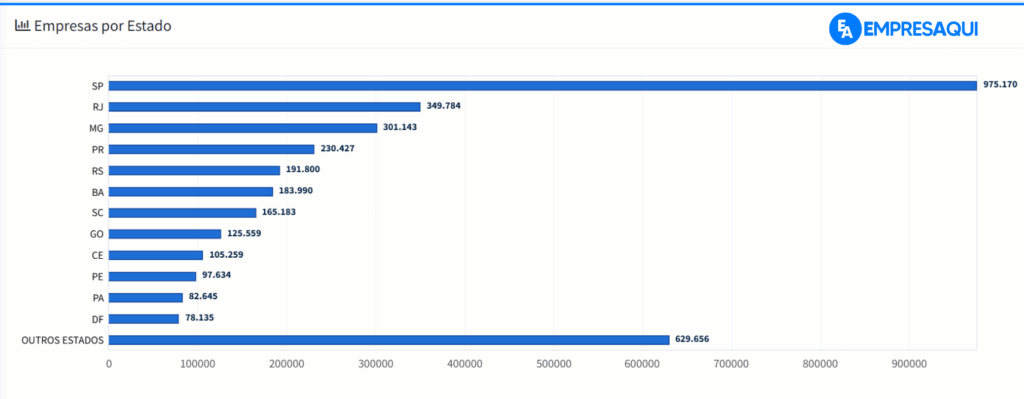
Task: Click the value label 82.645
Action: point(203,296)
